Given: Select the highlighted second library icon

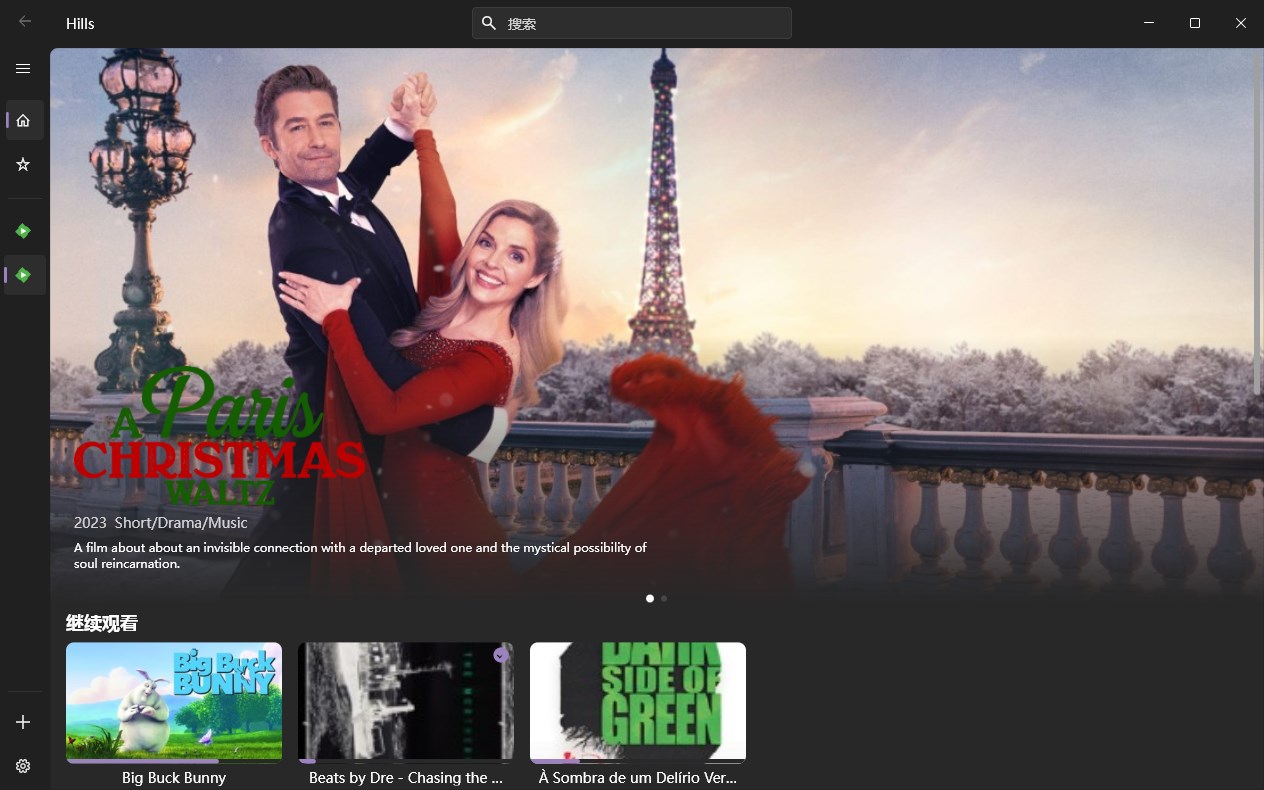Looking at the screenshot, I should coord(23,274).
